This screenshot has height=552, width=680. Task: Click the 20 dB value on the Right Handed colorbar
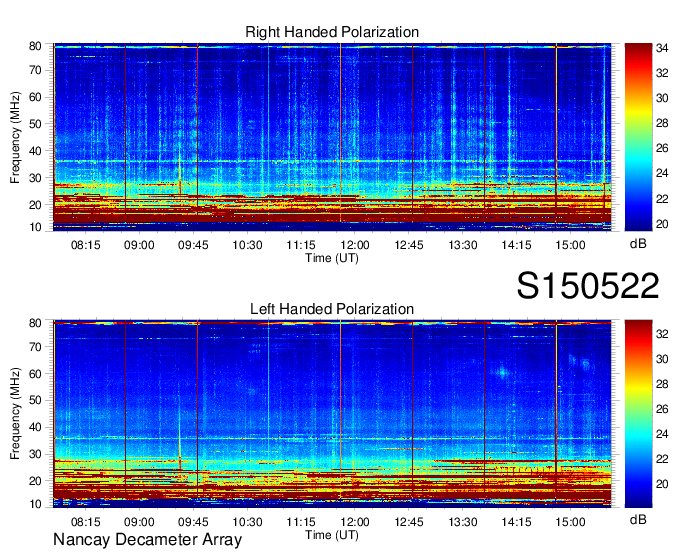[x=662, y=224]
